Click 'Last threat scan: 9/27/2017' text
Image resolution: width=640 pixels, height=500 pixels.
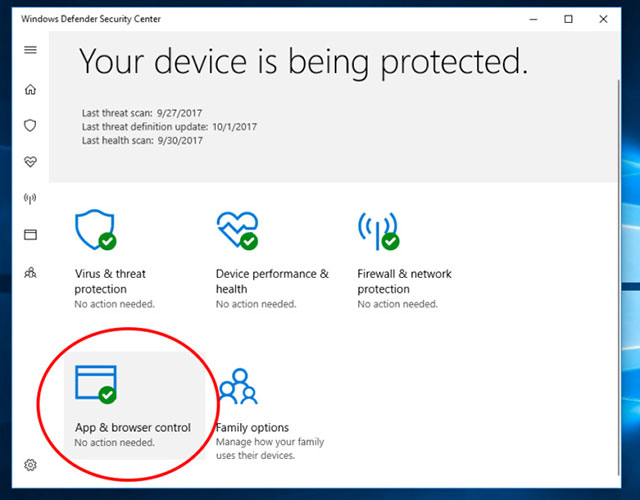(142, 113)
